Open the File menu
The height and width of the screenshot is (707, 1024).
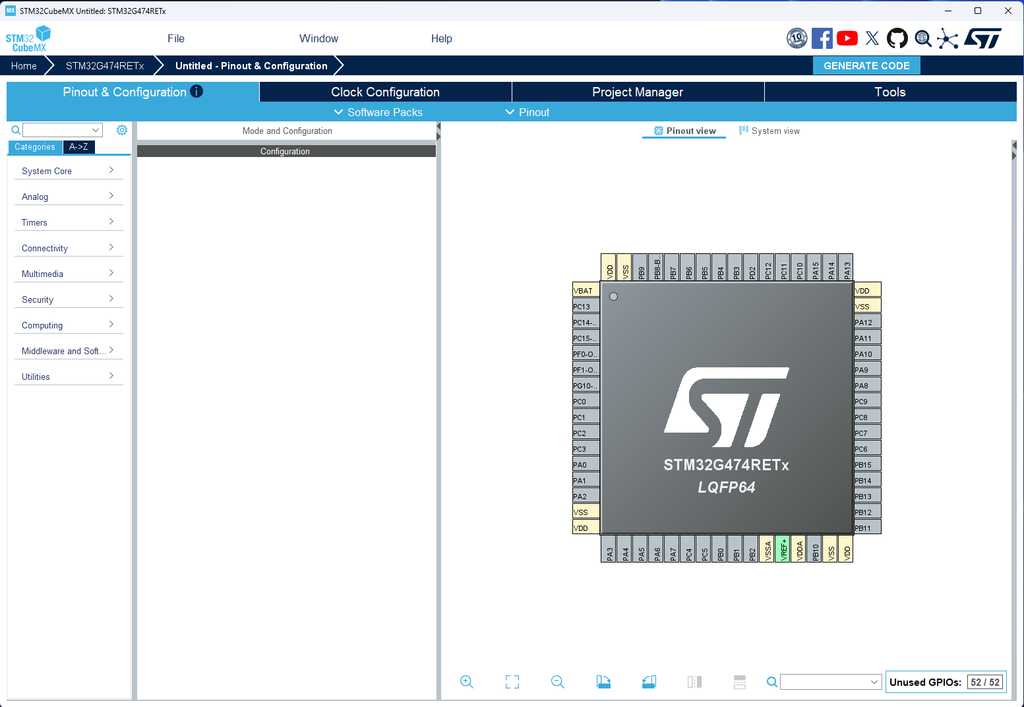tap(176, 39)
